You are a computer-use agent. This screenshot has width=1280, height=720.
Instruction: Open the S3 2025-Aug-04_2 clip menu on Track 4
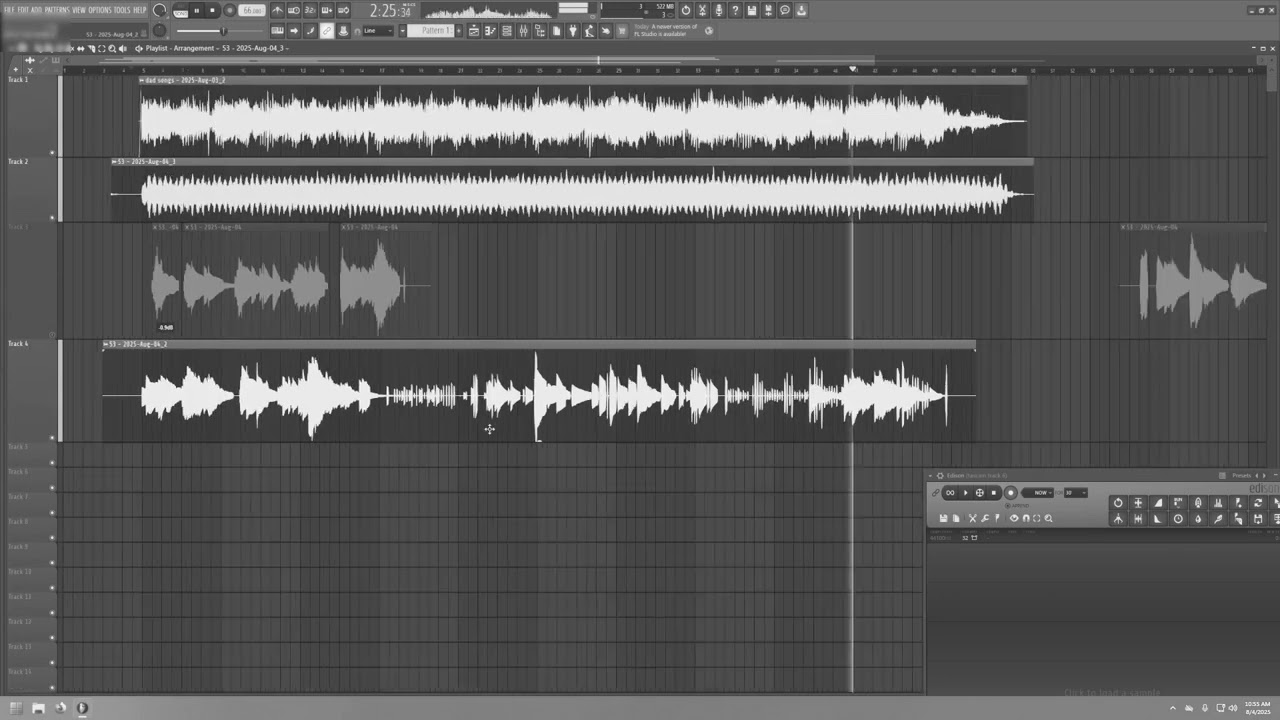click(x=106, y=344)
